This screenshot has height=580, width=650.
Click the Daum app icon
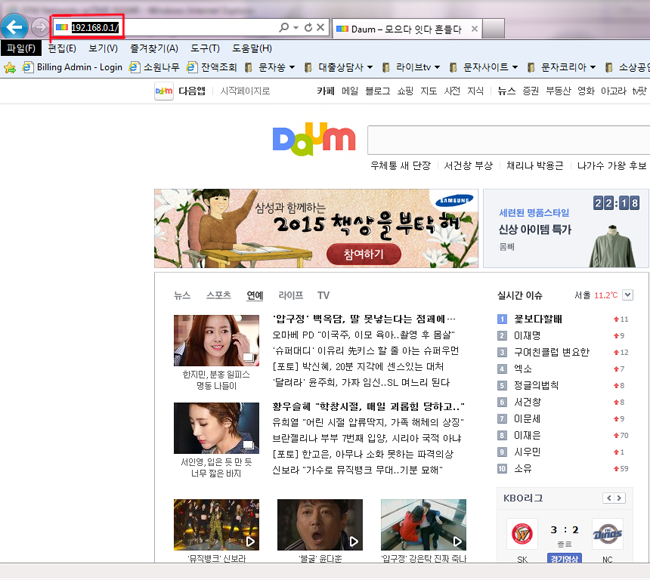tap(164, 91)
